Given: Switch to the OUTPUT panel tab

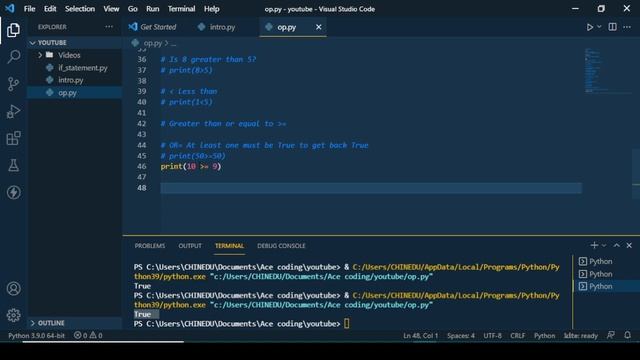Looking at the screenshot, I should 190,246.
